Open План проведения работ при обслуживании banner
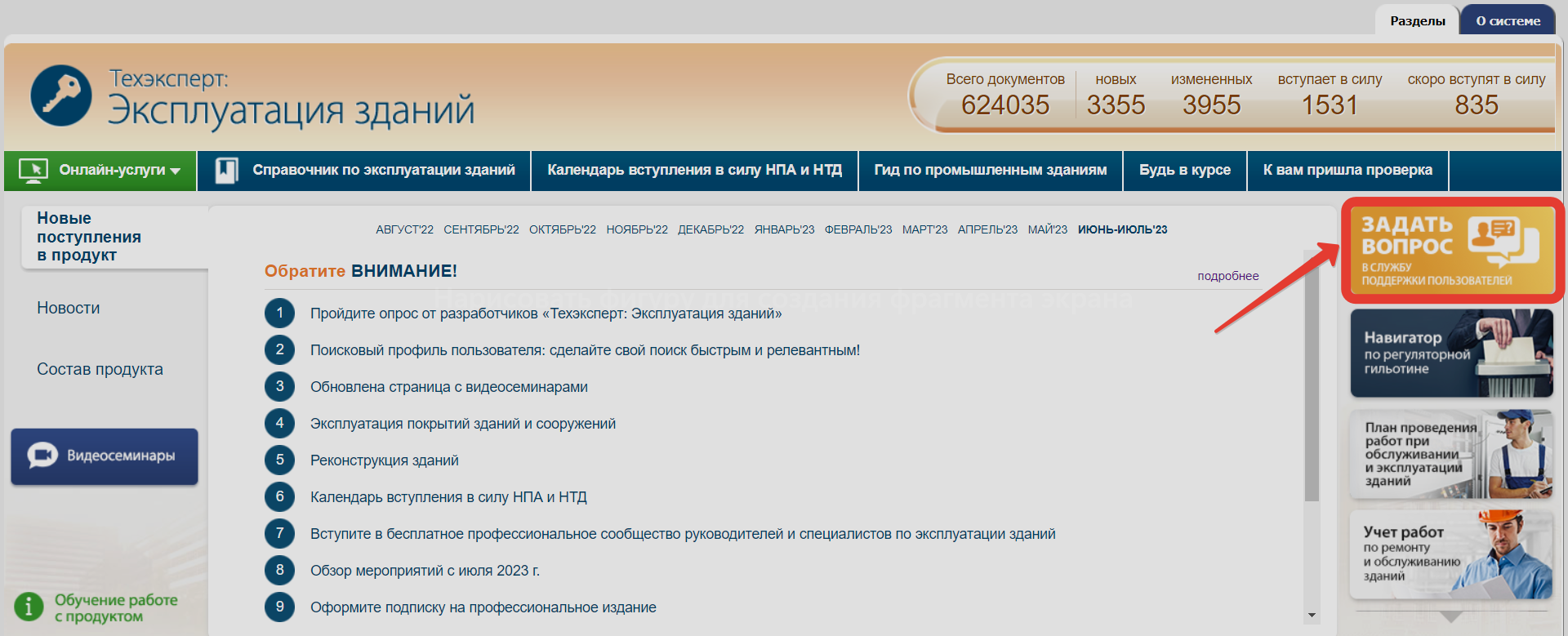Image resolution: width=1568 pixels, height=636 pixels. [x=1452, y=454]
